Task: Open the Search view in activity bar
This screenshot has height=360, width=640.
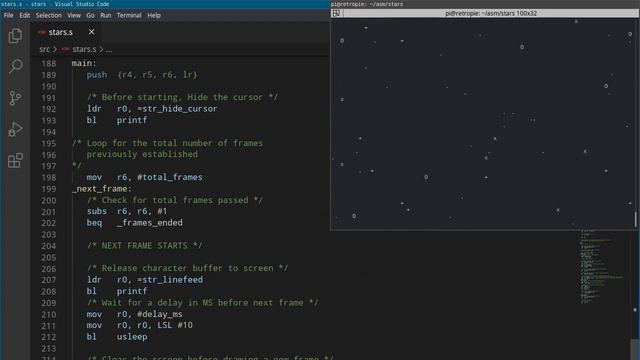Action: (15, 66)
